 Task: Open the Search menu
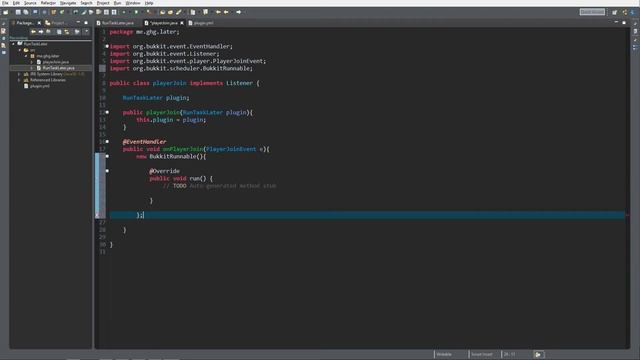(87, 3)
